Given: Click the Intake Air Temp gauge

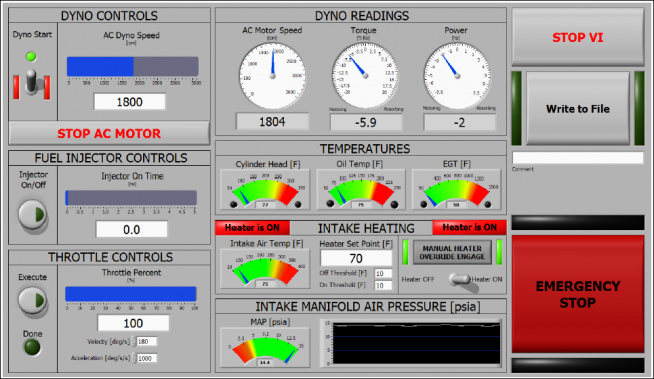Looking at the screenshot, I should [x=265, y=269].
